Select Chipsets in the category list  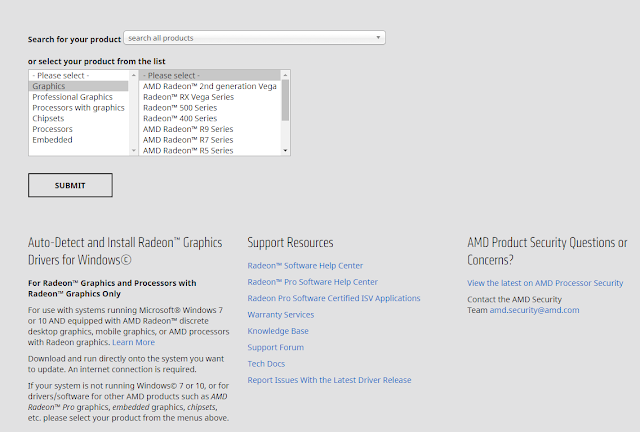79,118
